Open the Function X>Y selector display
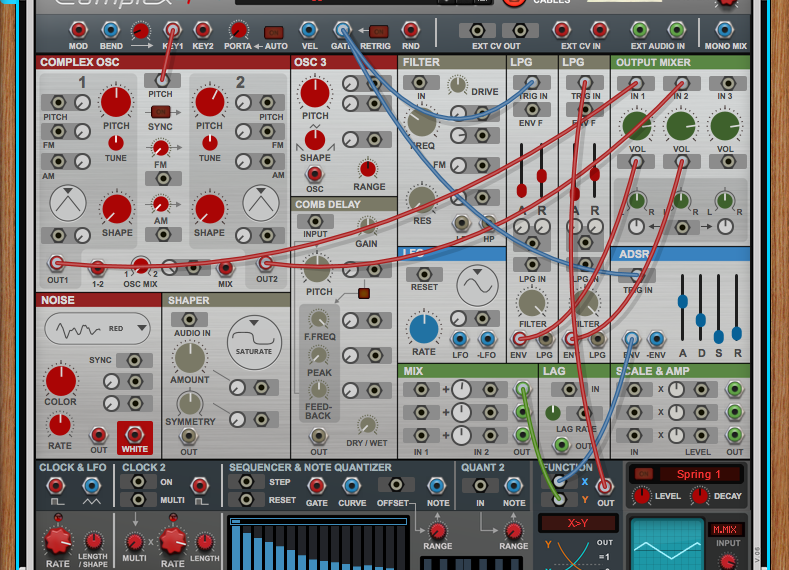789x570 pixels. coord(578,523)
